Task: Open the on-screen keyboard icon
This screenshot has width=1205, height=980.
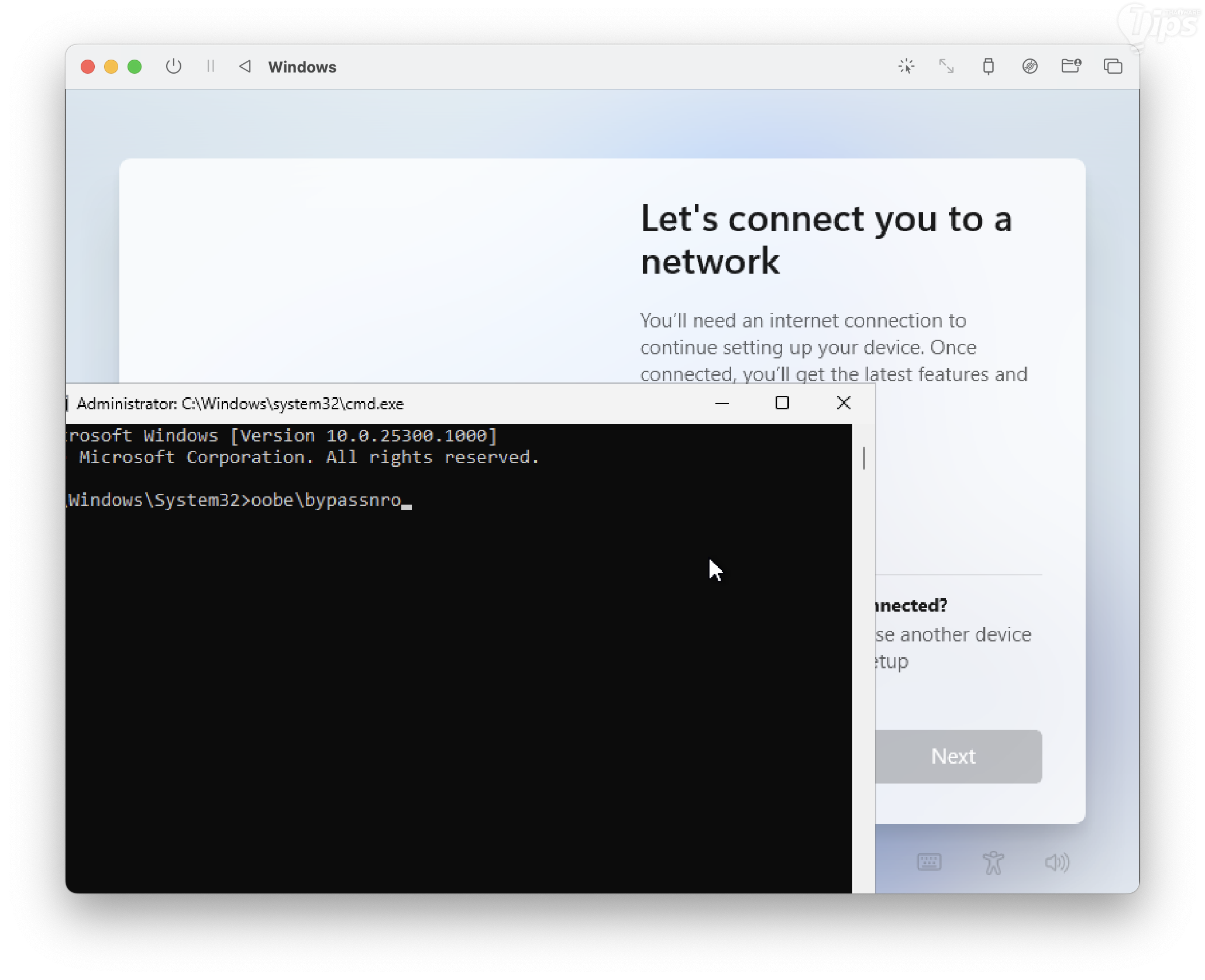Action: [x=929, y=862]
